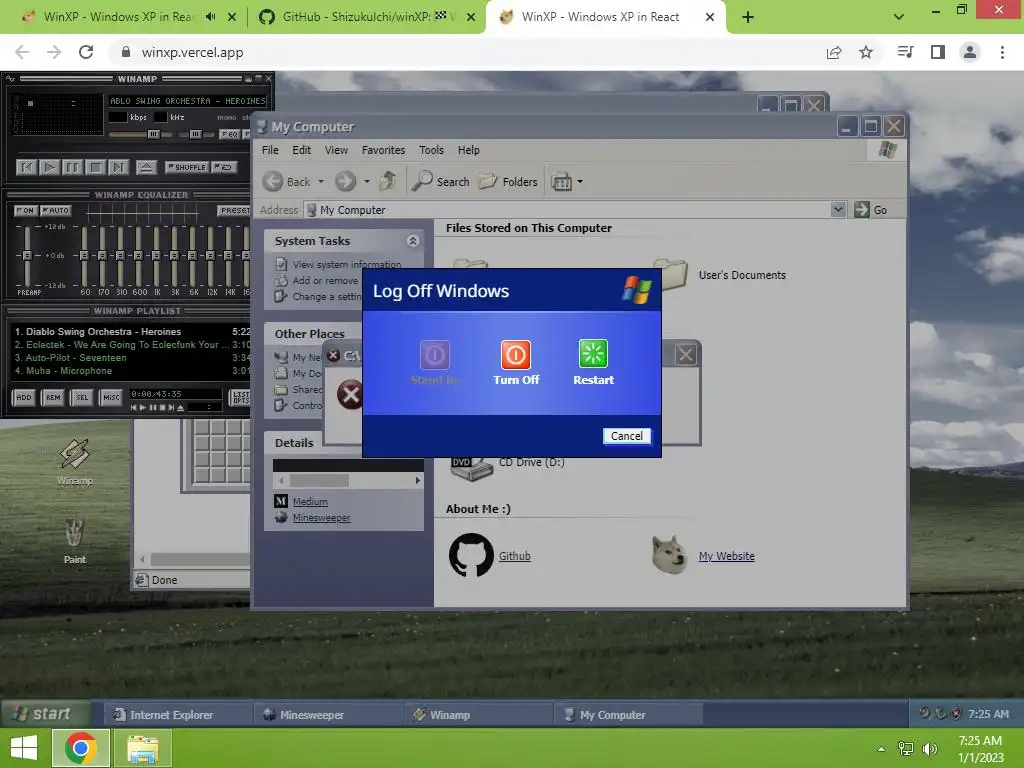The height and width of the screenshot is (768, 1024).
Task: Open the Minesweeper link in Details
Action: click(x=321, y=518)
